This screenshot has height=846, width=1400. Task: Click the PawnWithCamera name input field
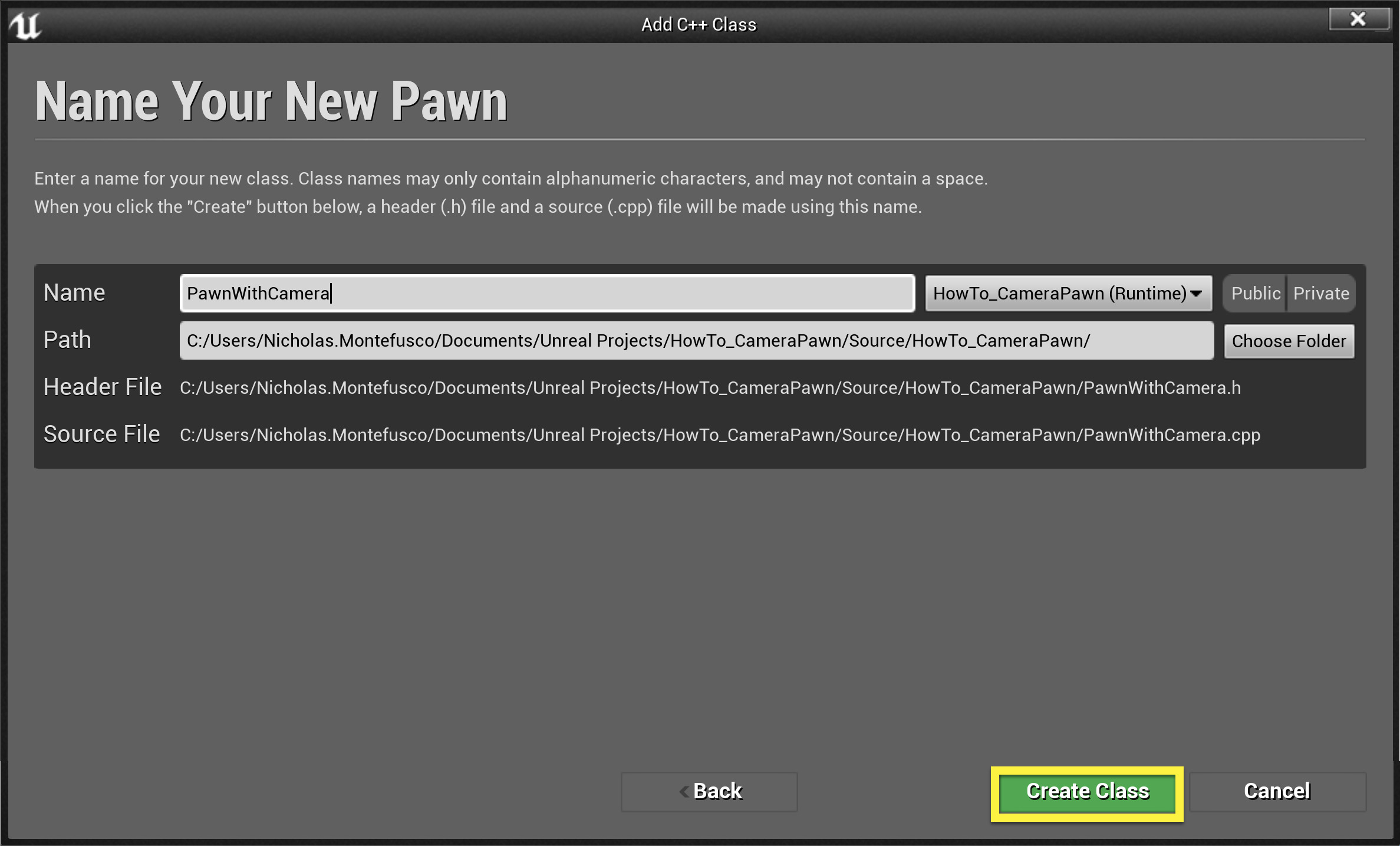pyautogui.click(x=546, y=293)
